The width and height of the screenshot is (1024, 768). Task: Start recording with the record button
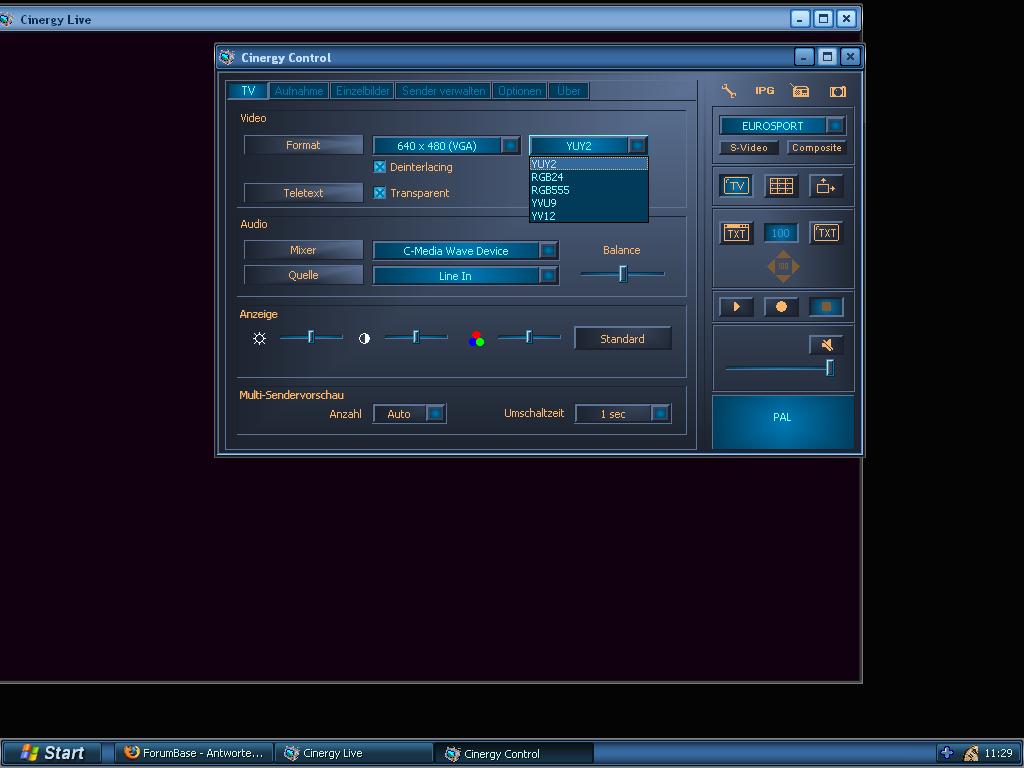point(781,307)
